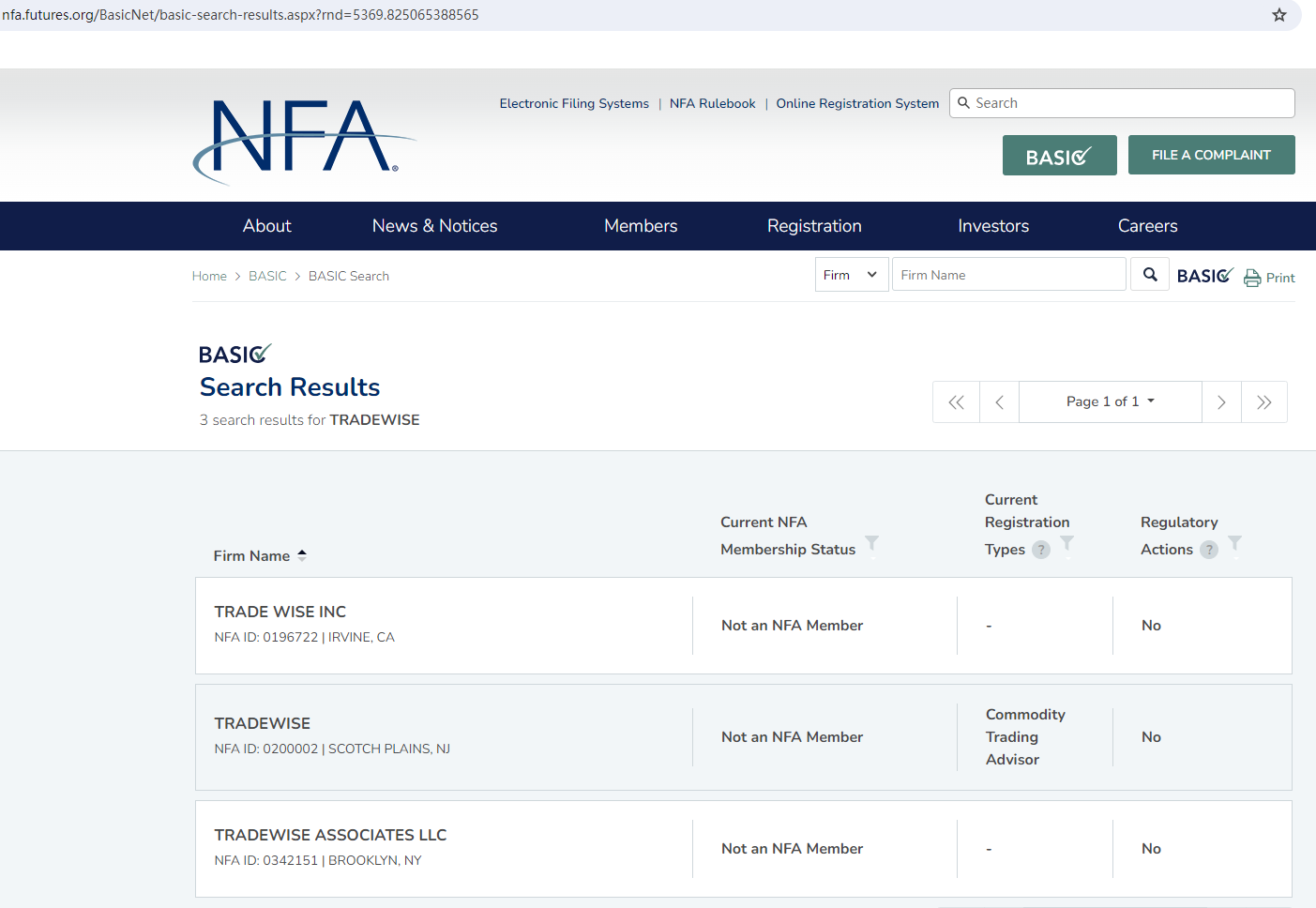Go to the next results page
Screen dimensions: 1316x908
1221,402
